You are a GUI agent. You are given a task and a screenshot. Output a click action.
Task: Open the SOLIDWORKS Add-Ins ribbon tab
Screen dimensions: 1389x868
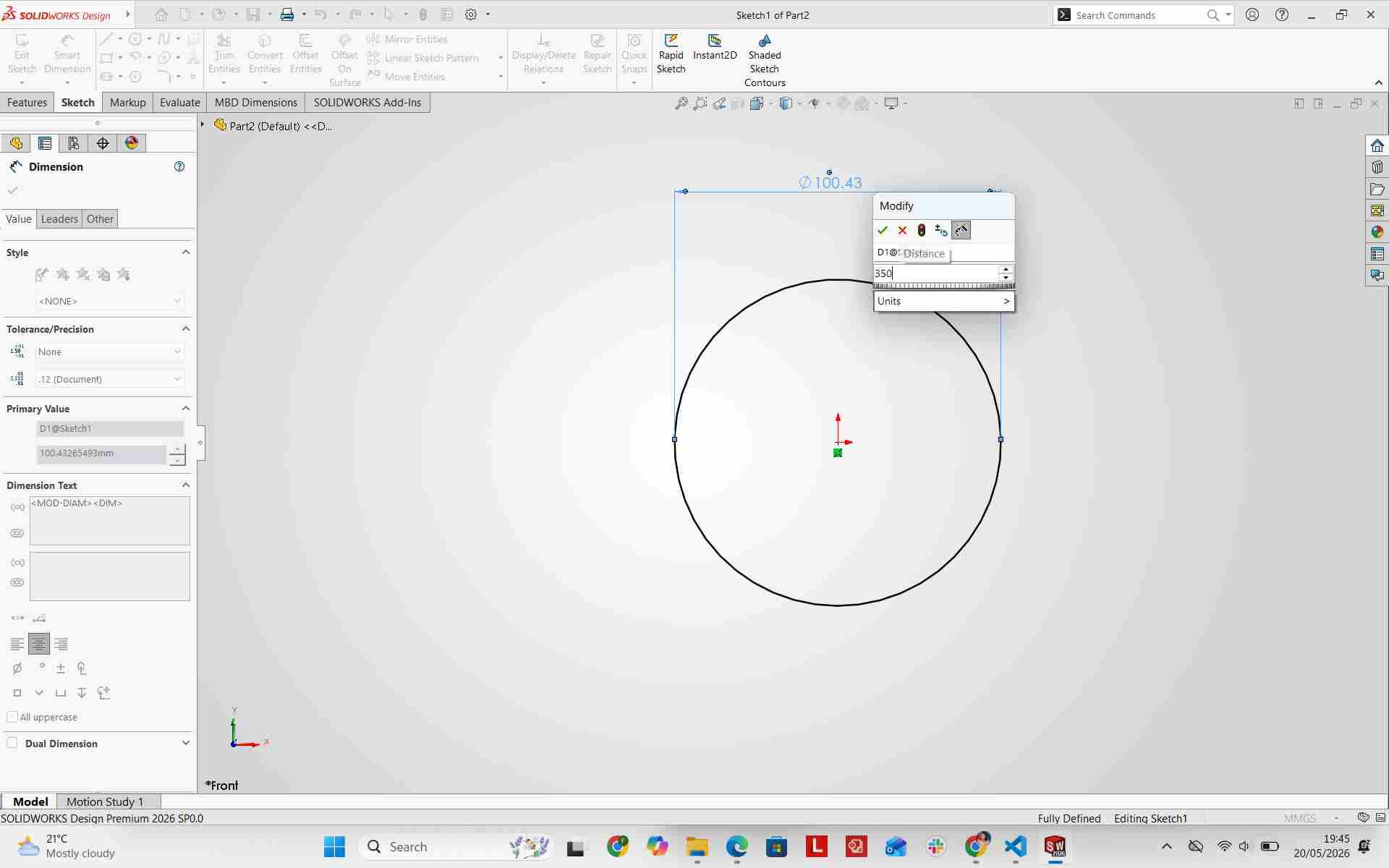[368, 103]
